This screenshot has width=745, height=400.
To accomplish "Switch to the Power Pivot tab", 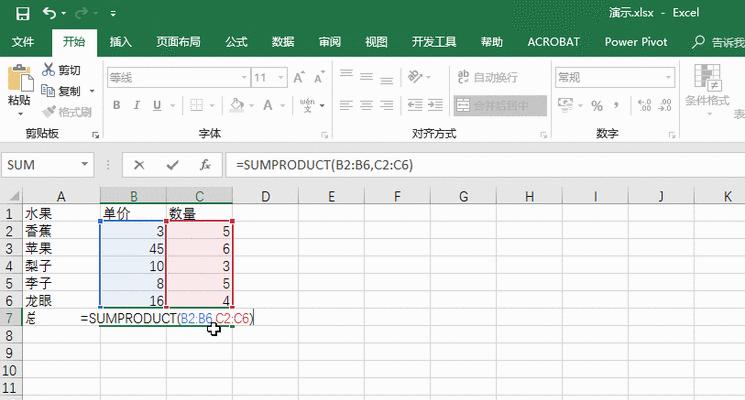I will coord(636,42).
